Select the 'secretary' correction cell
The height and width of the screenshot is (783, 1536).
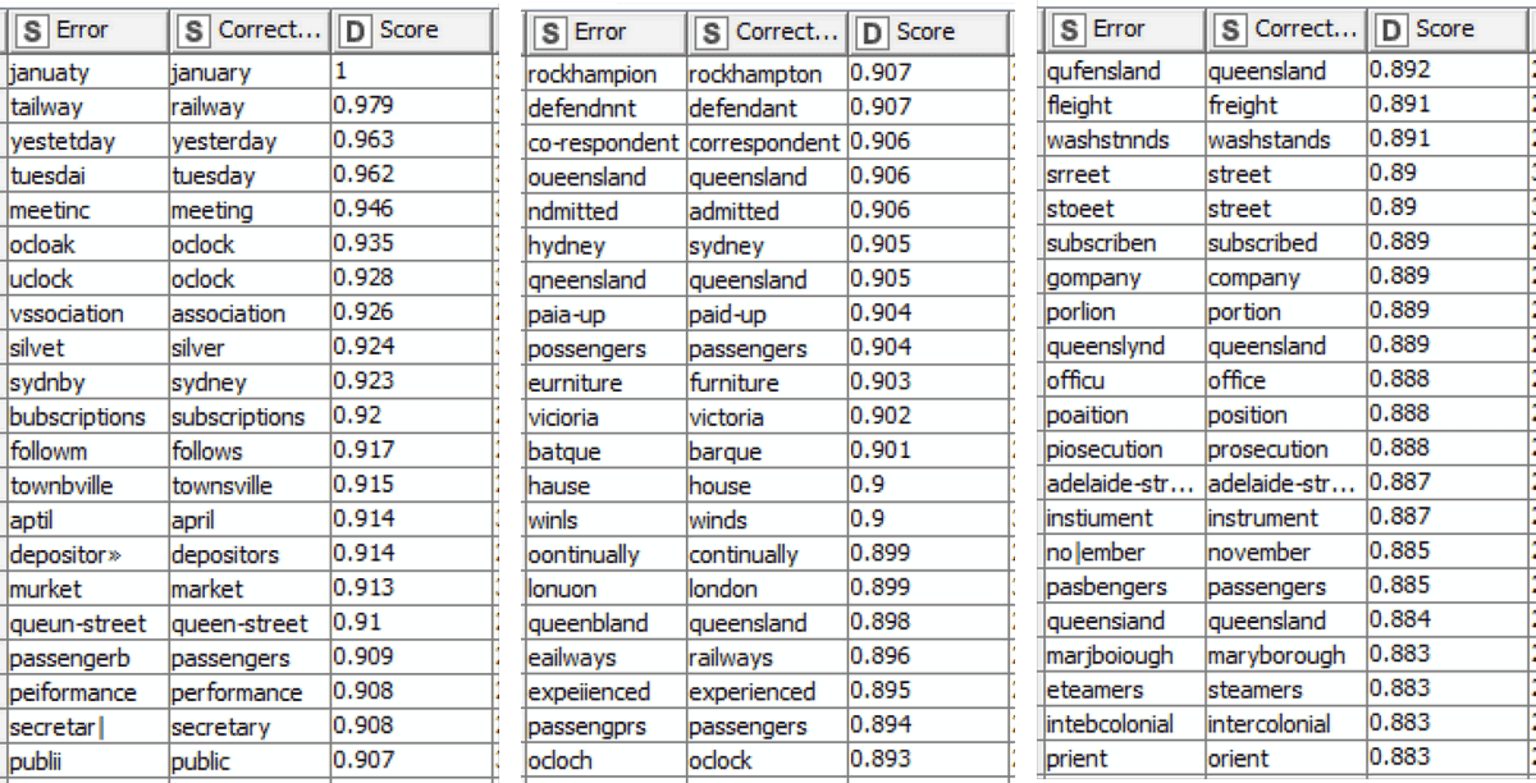(x=249, y=726)
